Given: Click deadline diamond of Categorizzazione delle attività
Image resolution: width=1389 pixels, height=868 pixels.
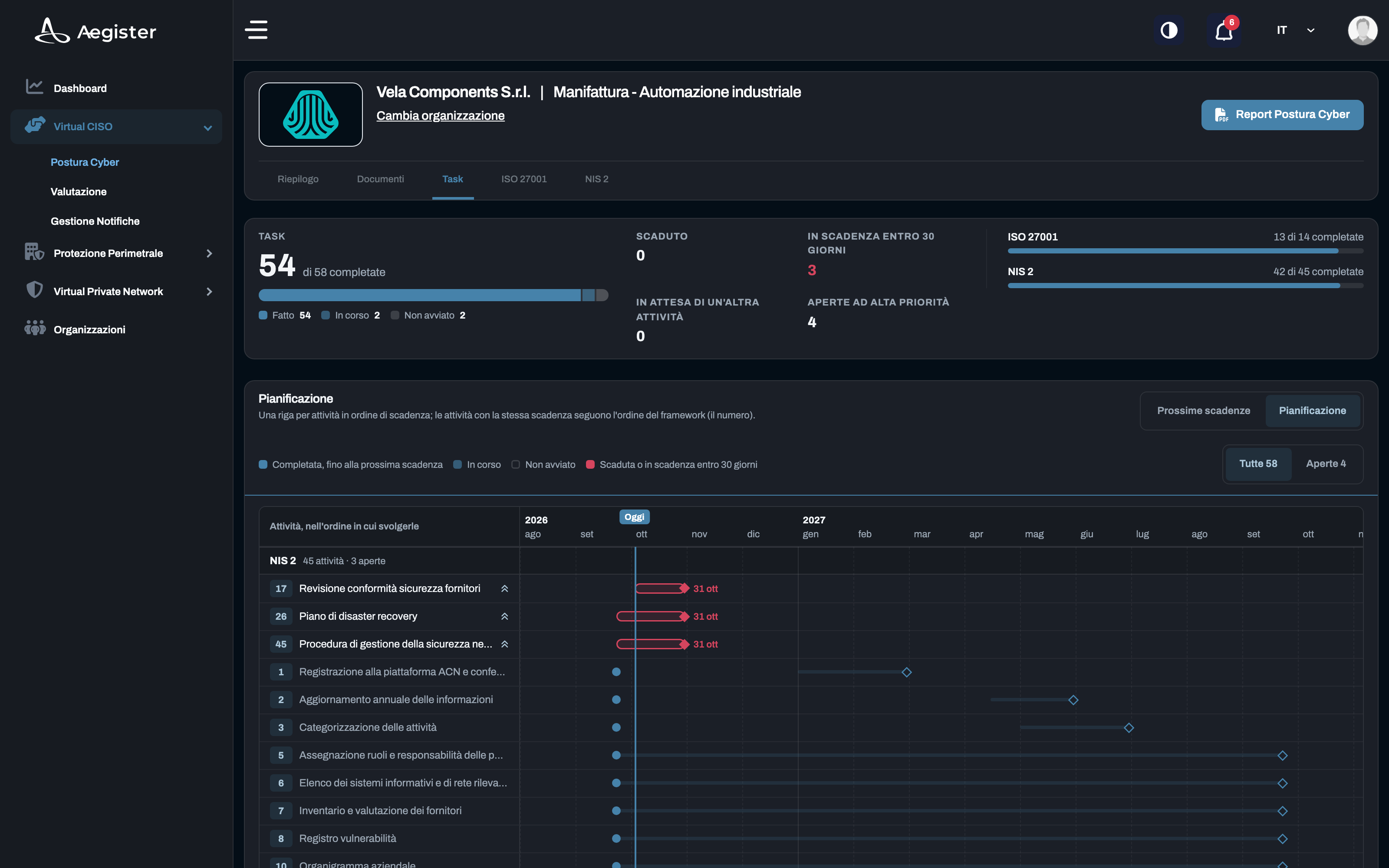Looking at the screenshot, I should (1129, 728).
